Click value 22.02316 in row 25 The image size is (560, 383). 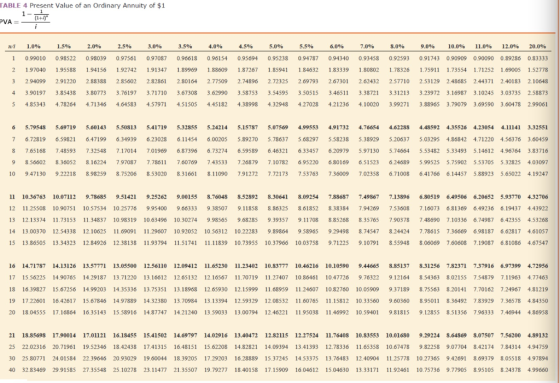(x=34, y=347)
